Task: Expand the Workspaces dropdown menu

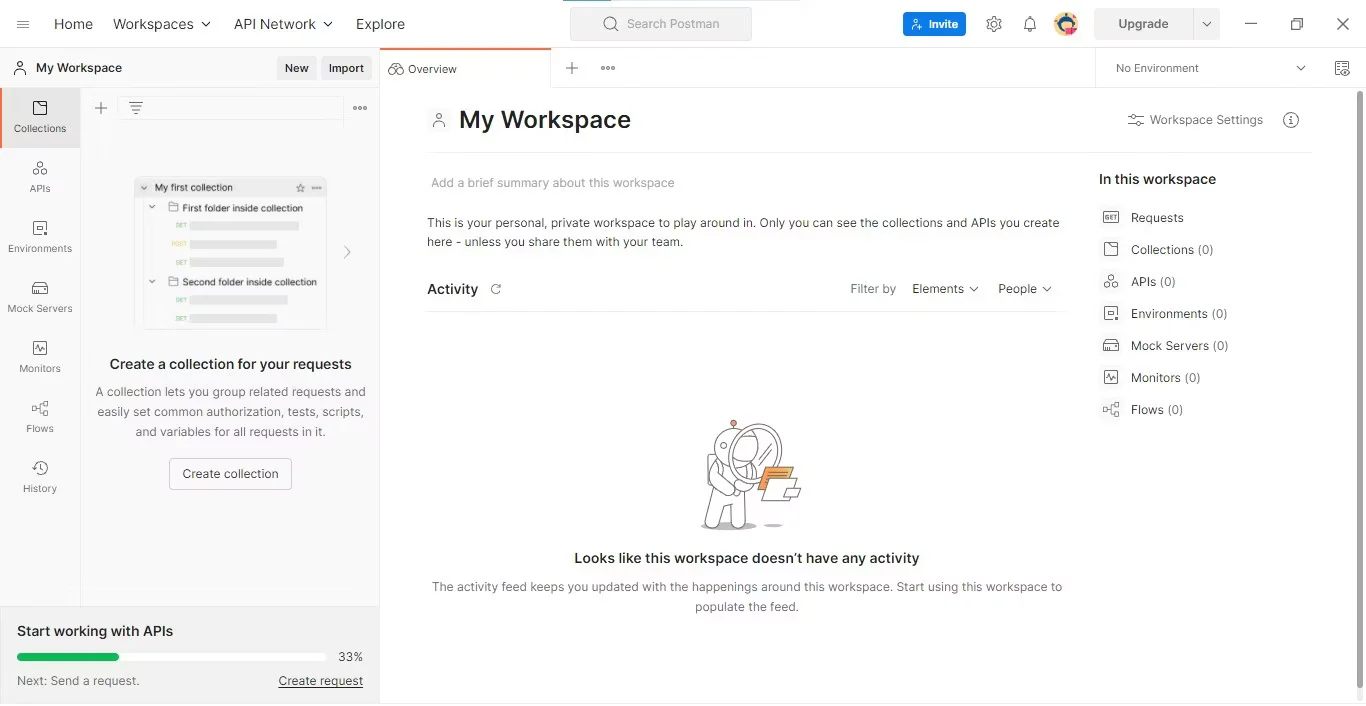Action: pos(162,24)
